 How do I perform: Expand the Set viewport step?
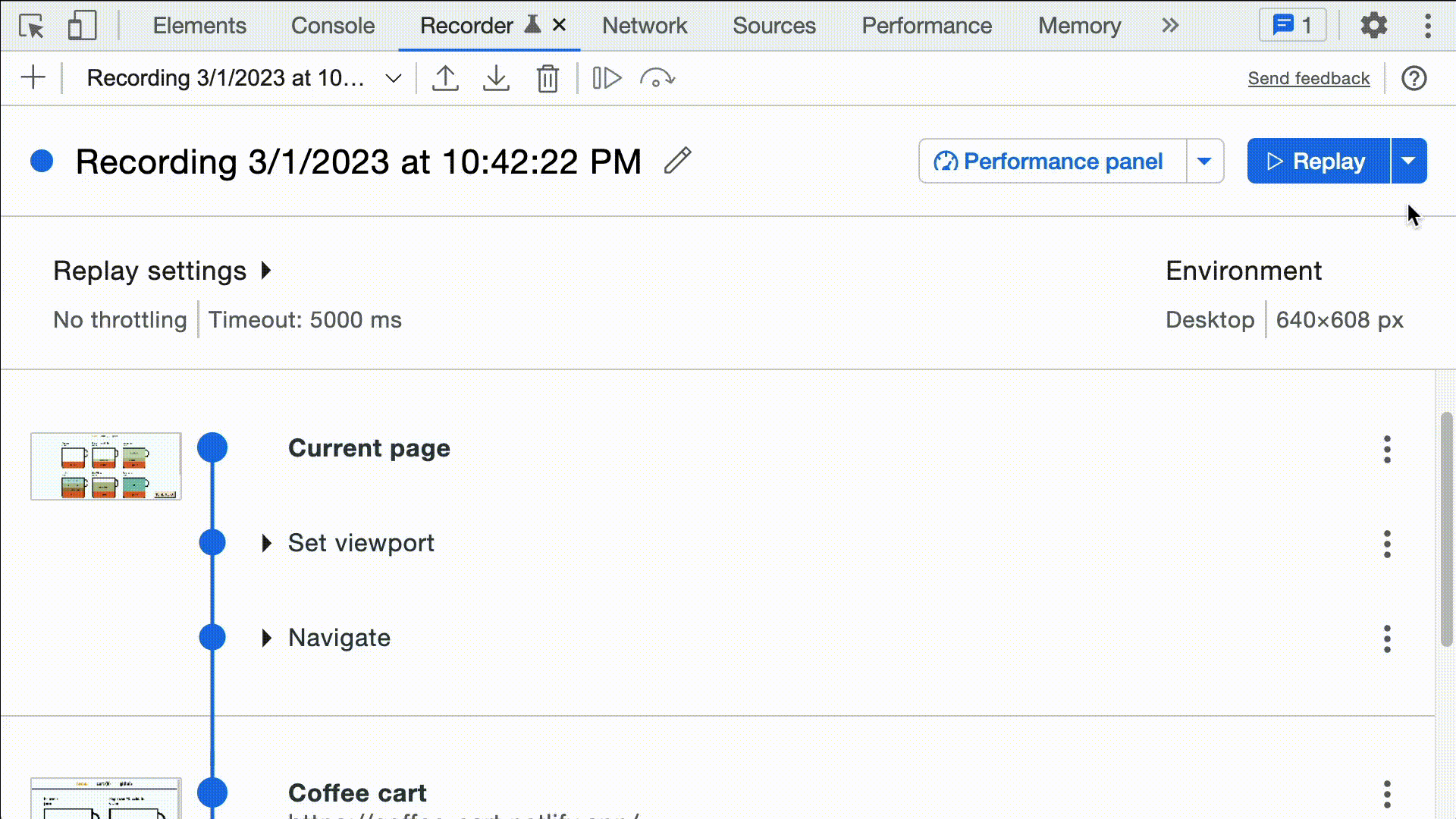tap(266, 542)
